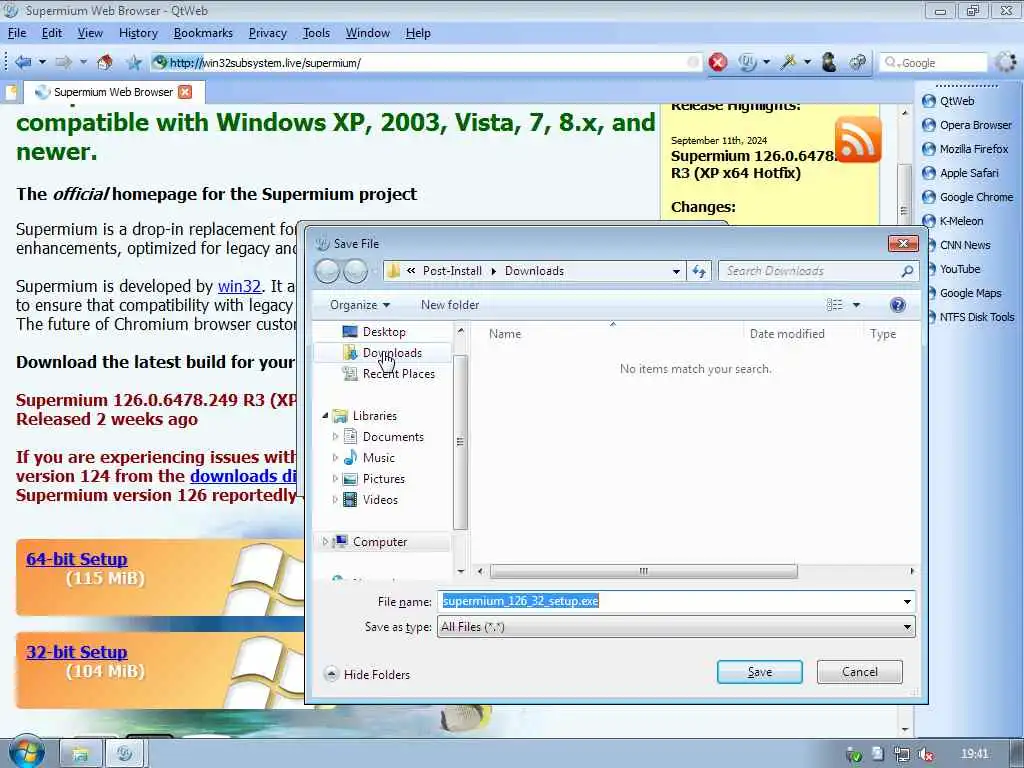This screenshot has height=768, width=1024.
Task: Click the horizontal scrollbar in the file list
Action: [x=643, y=571]
